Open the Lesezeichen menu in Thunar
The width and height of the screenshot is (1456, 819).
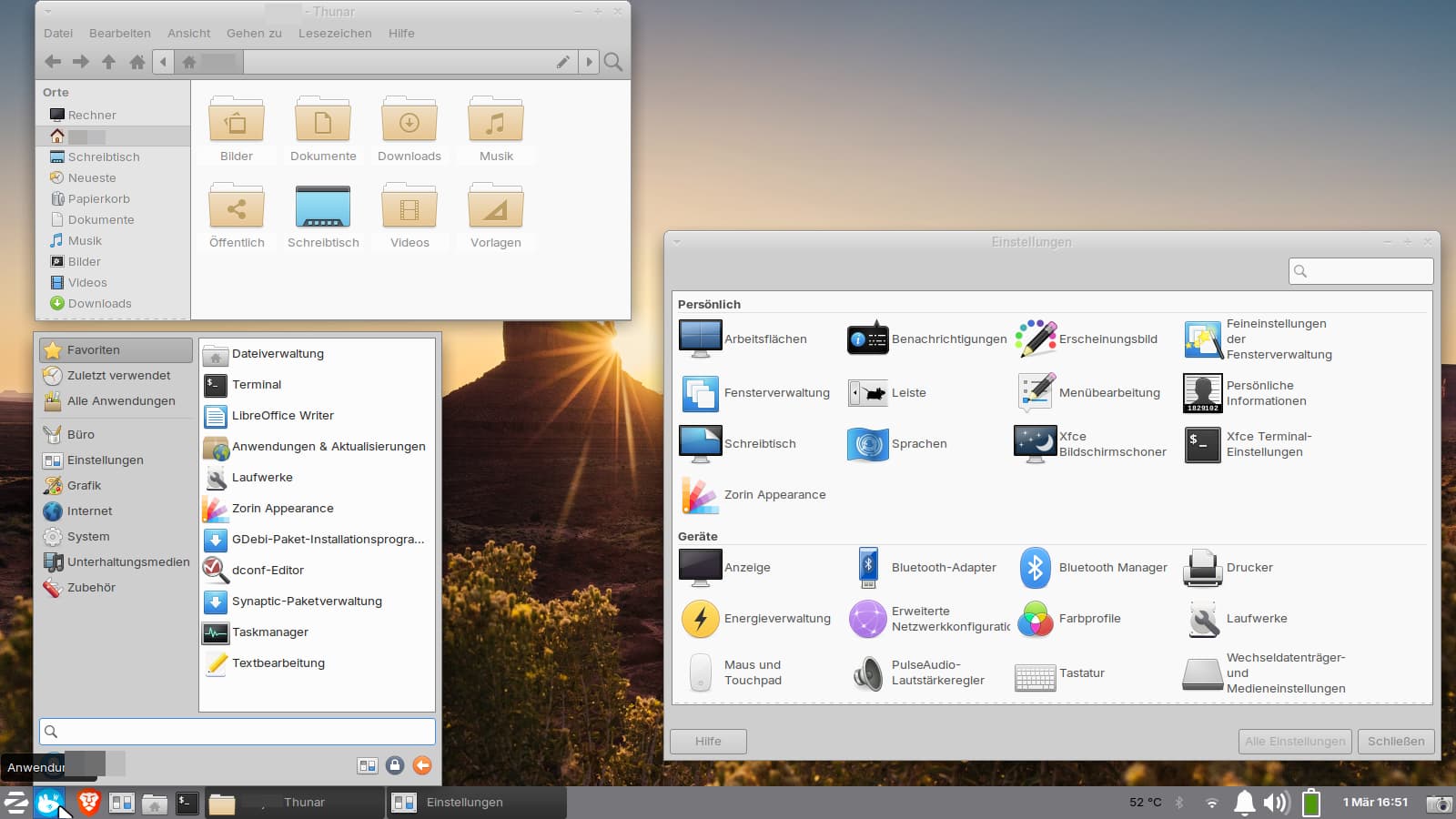pos(335,34)
